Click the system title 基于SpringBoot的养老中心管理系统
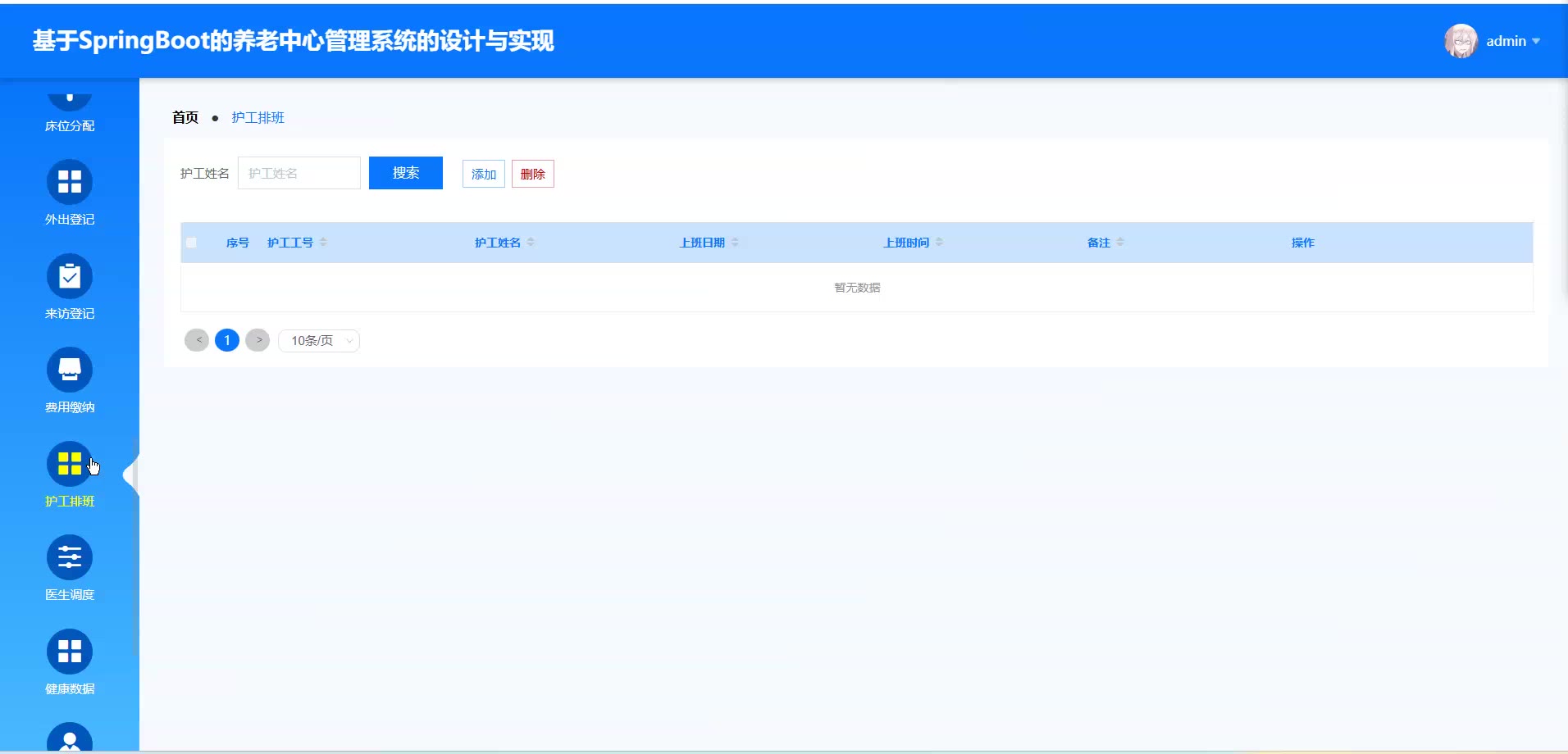1568x754 pixels. pyautogui.click(x=294, y=41)
